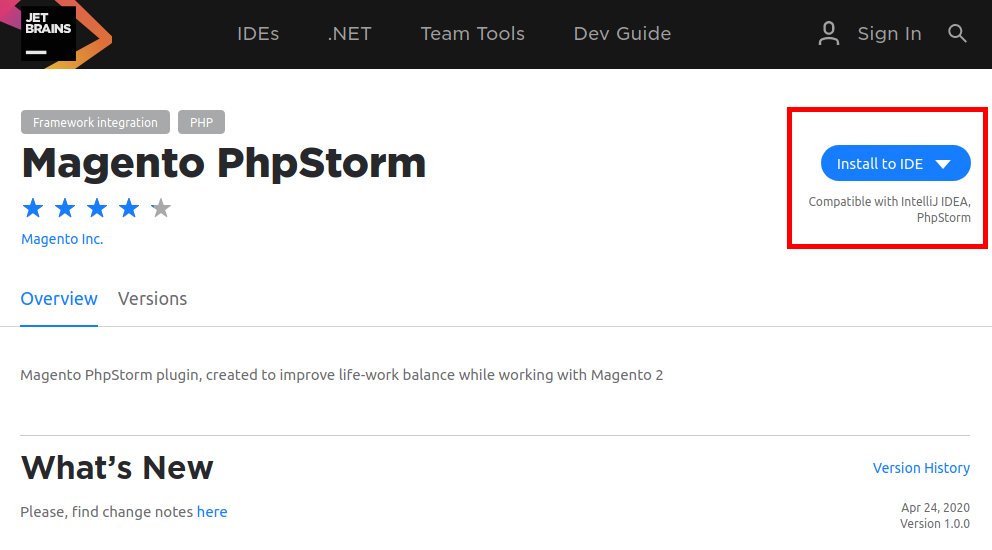Open the Team Tools menu
This screenshot has height=550, width=992.
coord(473,34)
